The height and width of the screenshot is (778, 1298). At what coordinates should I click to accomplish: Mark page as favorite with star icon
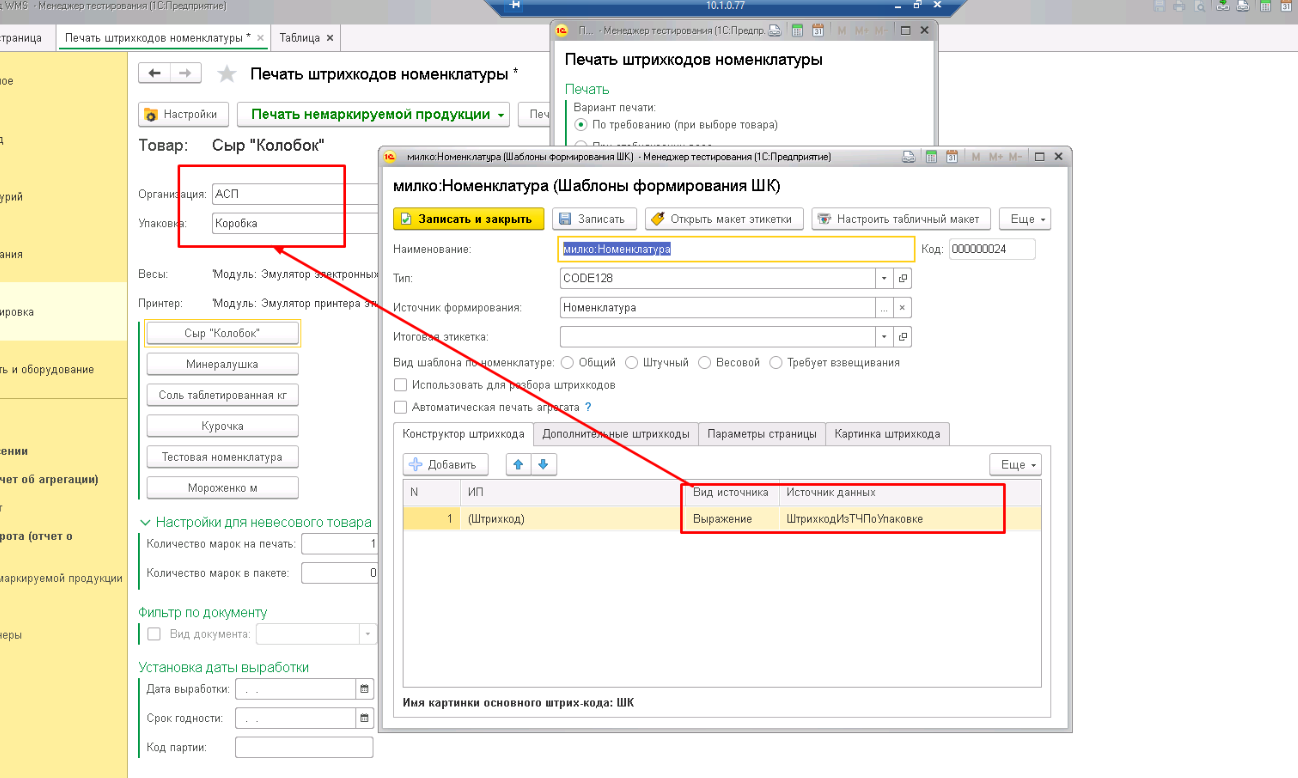227,74
